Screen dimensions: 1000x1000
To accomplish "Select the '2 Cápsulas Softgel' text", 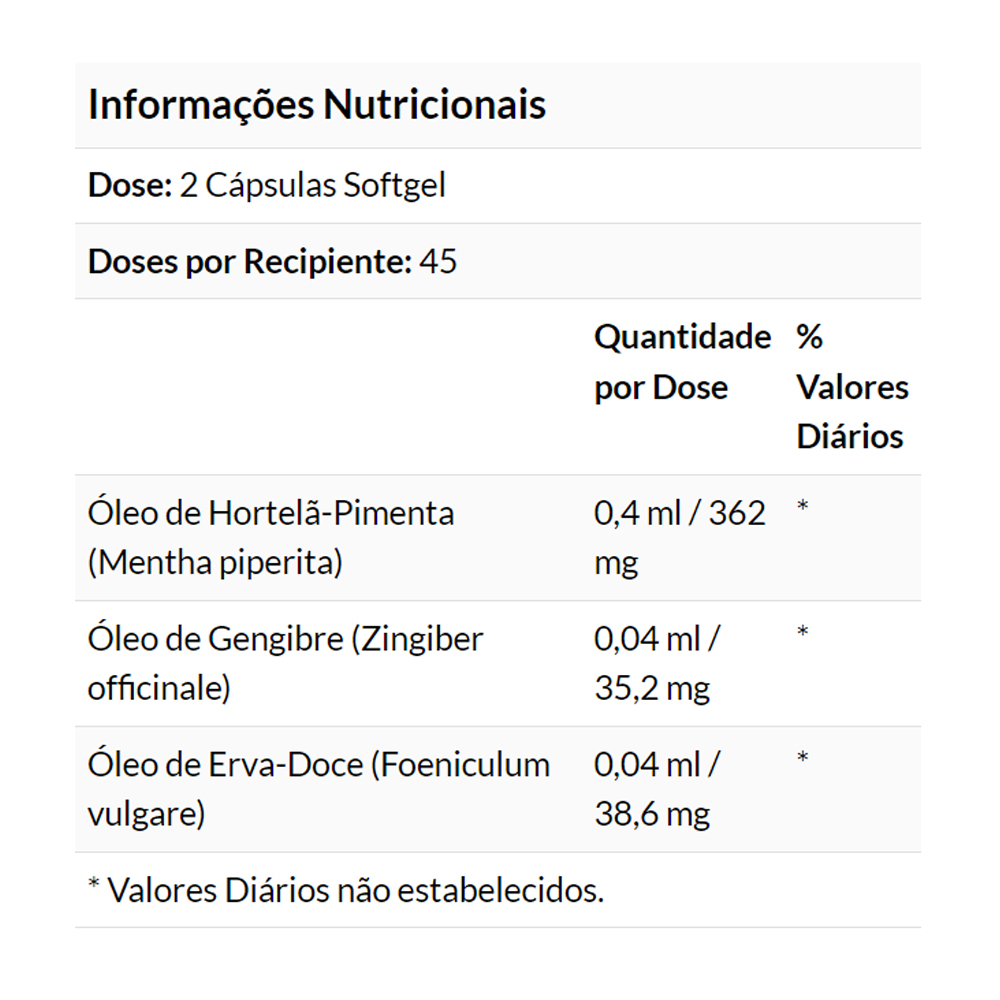I will click(312, 186).
